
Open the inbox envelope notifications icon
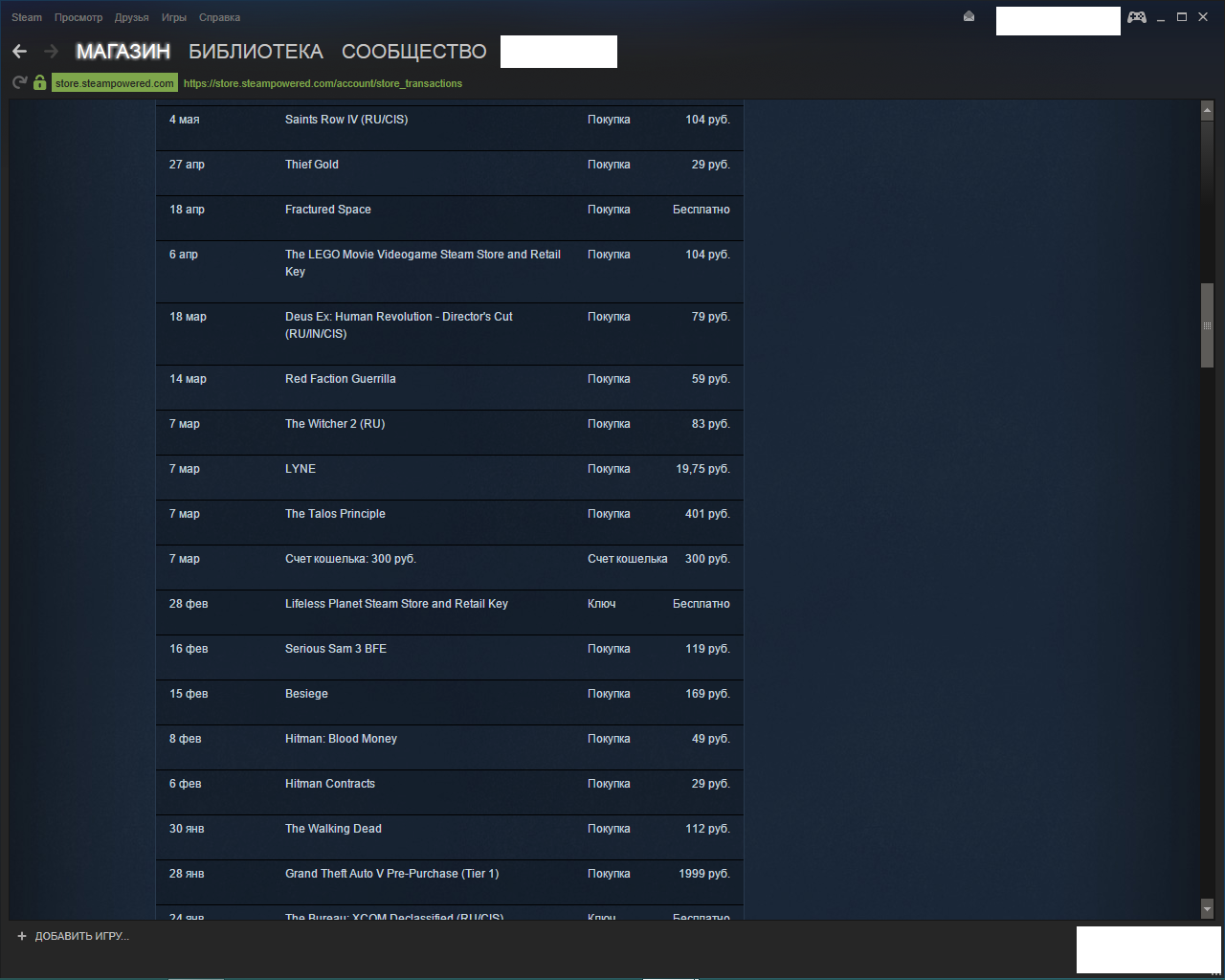(969, 16)
